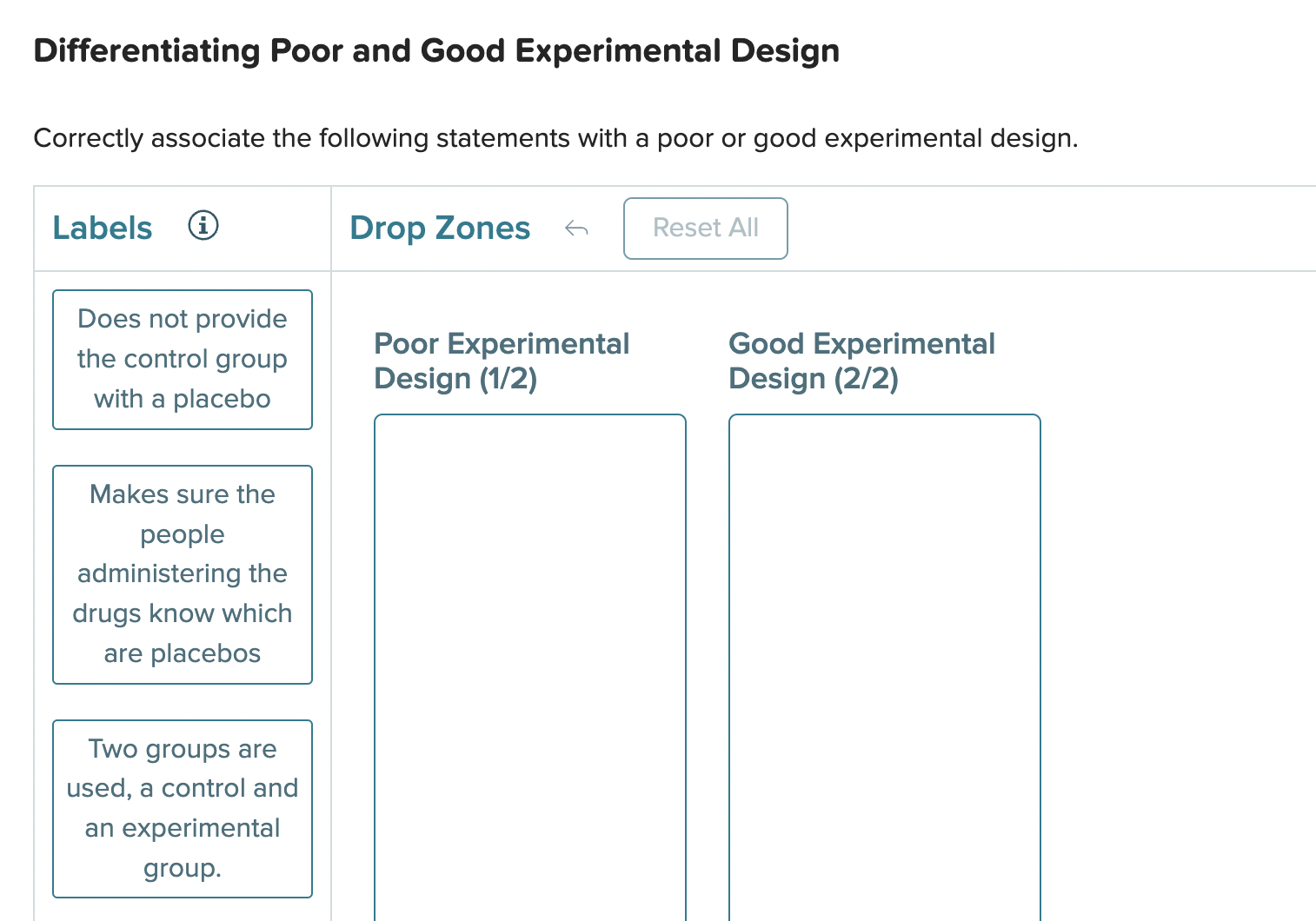Click the instruction text about associating statements
1316x921 pixels.
point(555,137)
